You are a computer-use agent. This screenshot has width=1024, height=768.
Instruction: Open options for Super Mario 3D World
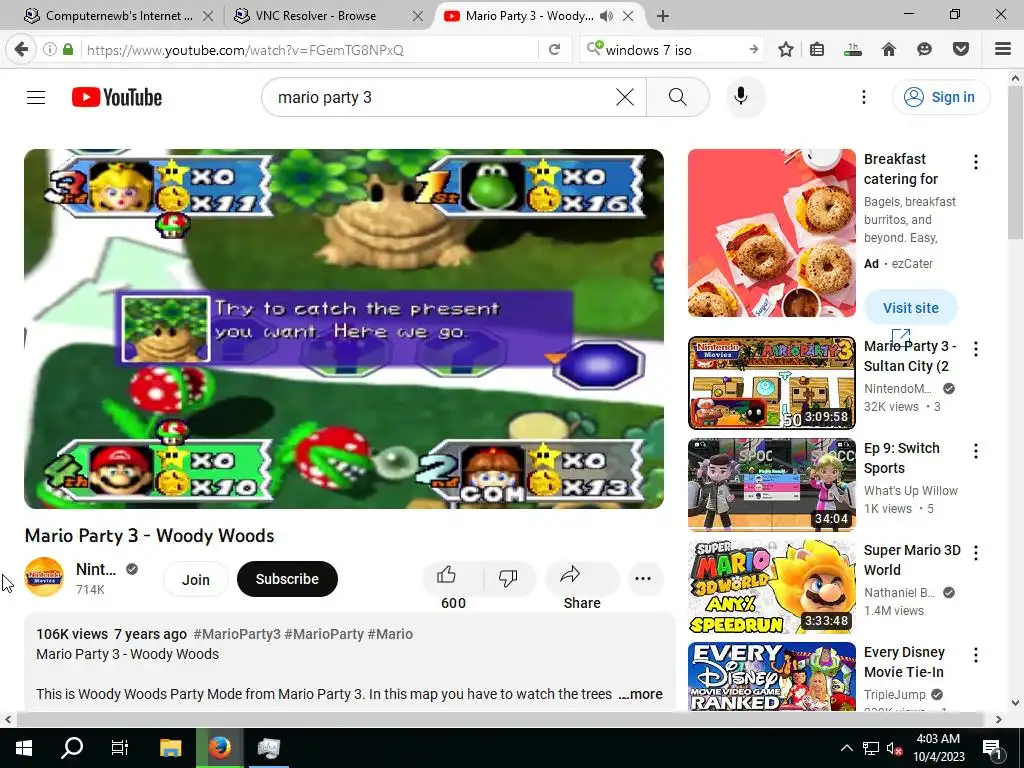976,552
